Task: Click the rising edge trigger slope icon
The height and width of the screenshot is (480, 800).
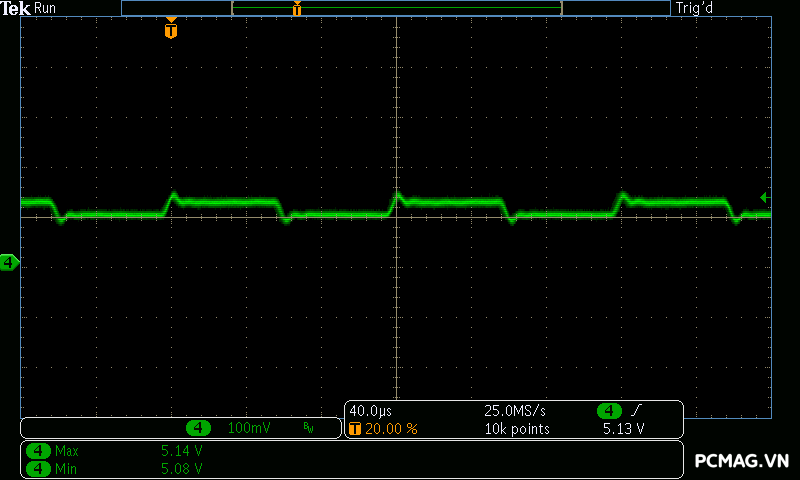Action: coord(637,411)
